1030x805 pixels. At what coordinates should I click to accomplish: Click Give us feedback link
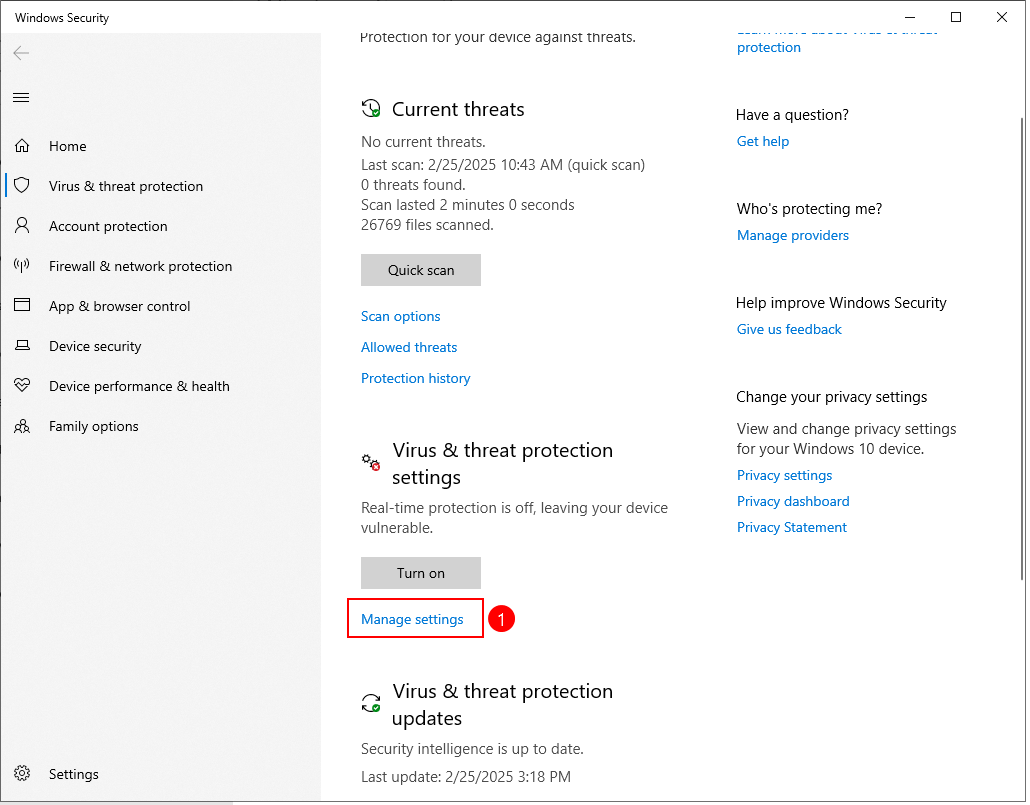789,329
